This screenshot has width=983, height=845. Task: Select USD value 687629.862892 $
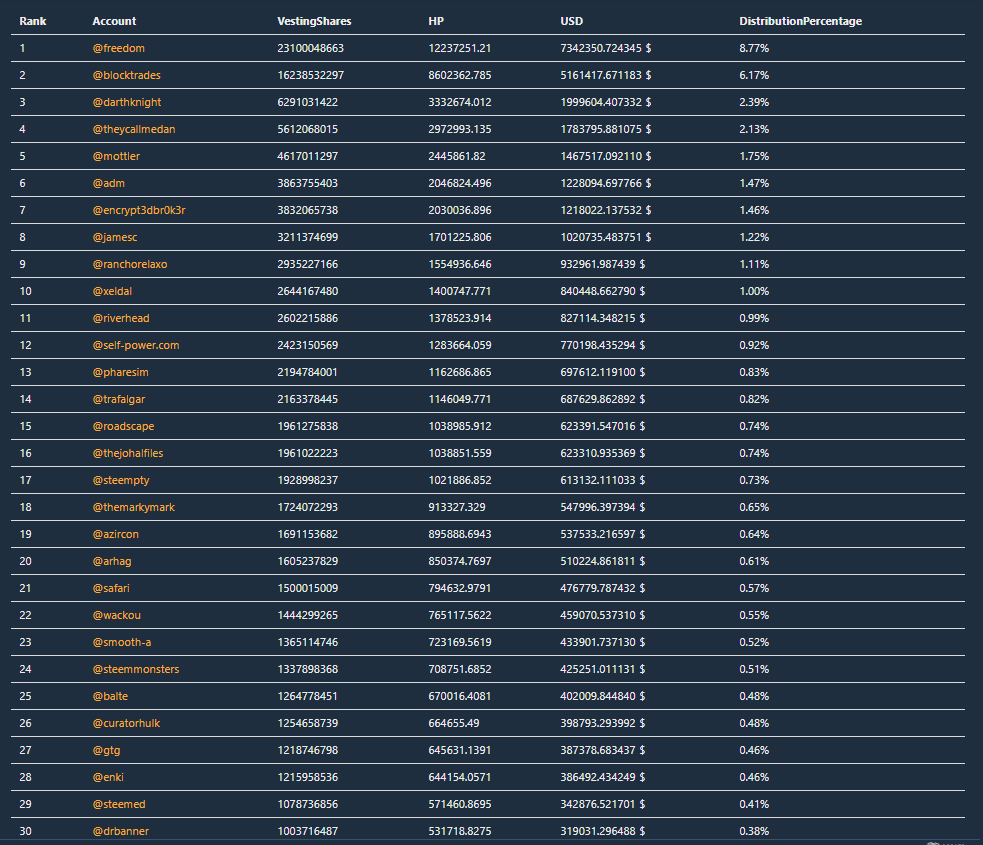coord(602,399)
